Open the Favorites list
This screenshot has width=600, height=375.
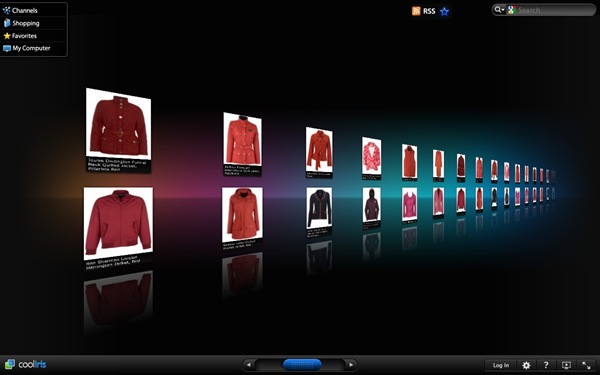coord(34,36)
